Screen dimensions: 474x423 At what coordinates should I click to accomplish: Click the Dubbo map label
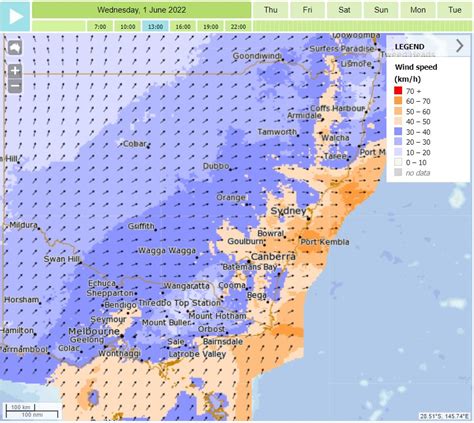[216, 166]
